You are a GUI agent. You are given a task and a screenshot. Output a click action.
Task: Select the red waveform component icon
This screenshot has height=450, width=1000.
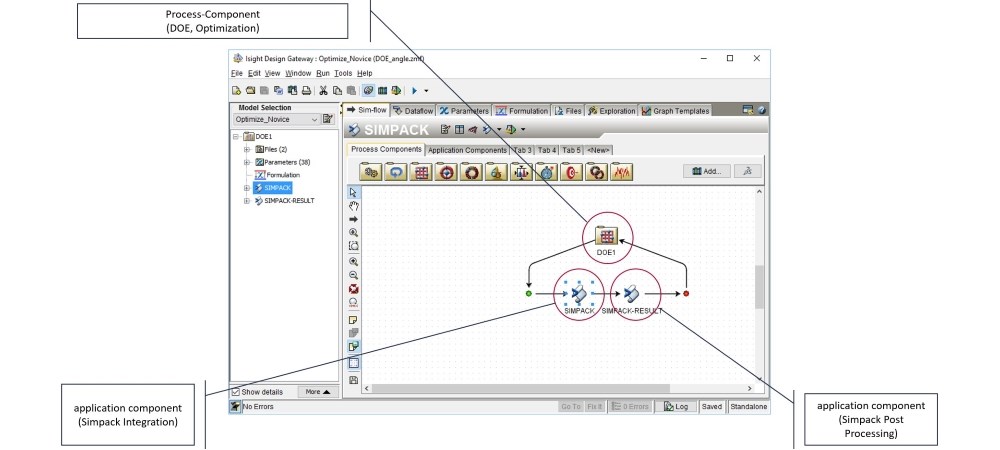(621, 171)
